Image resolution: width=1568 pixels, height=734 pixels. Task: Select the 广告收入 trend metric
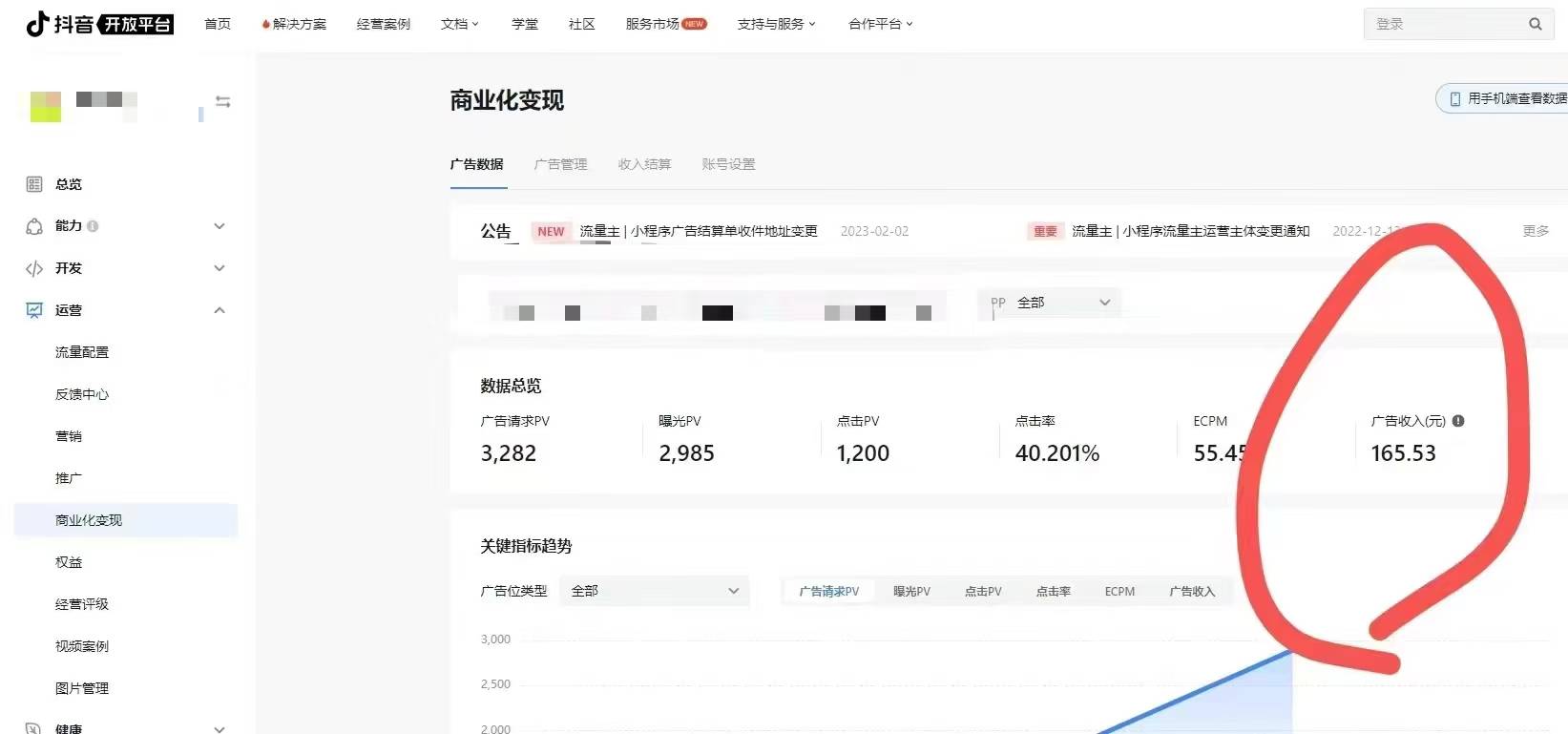[1192, 592]
